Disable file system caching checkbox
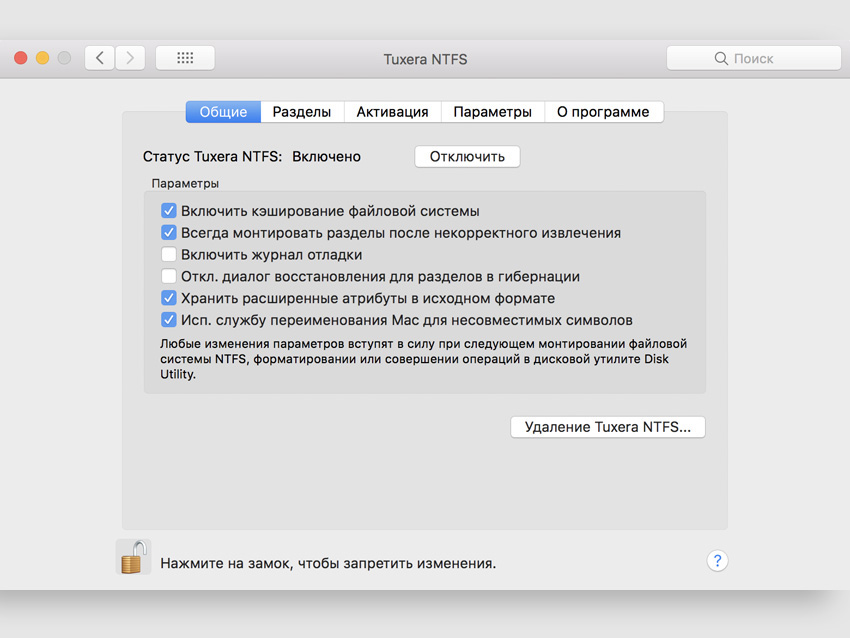The height and width of the screenshot is (638, 850). tap(169, 211)
